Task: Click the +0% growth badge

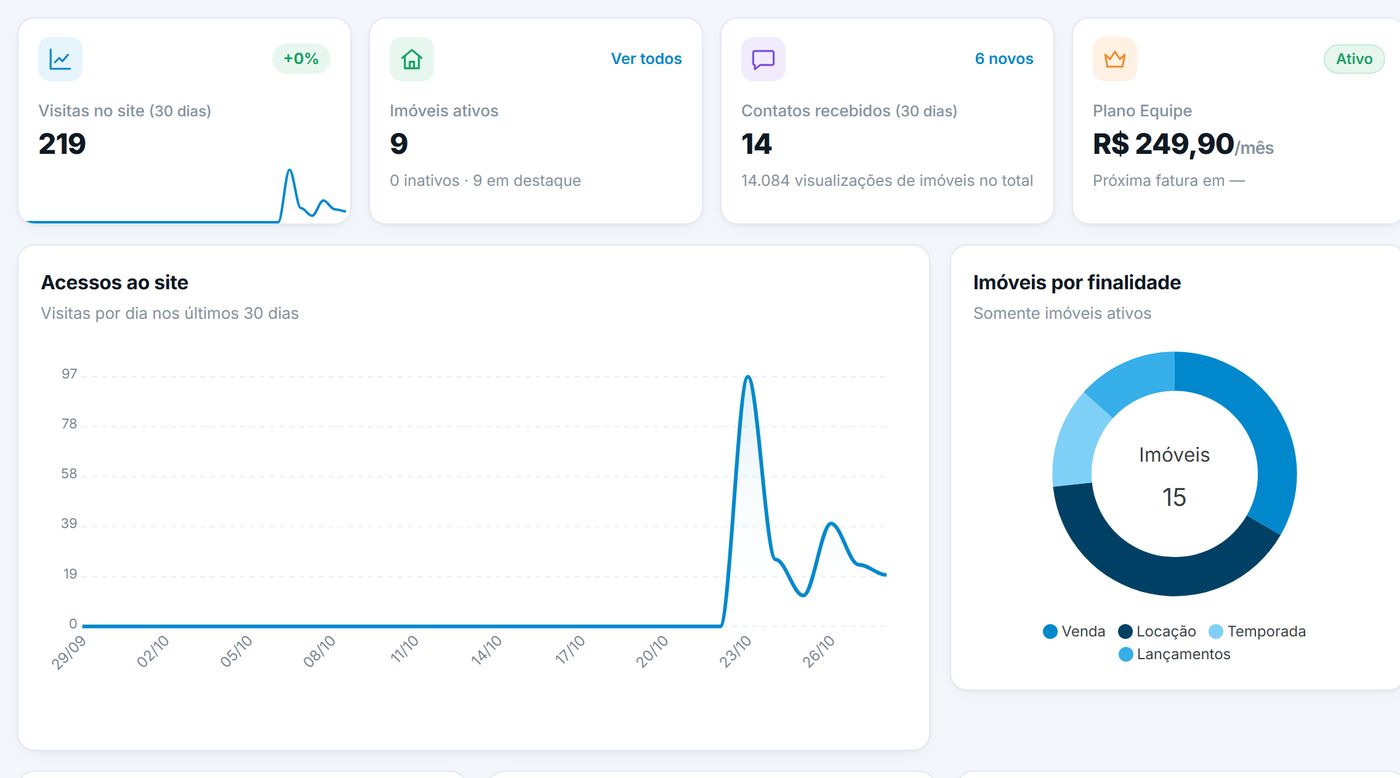Action: pyautogui.click(x=301, y=59)
